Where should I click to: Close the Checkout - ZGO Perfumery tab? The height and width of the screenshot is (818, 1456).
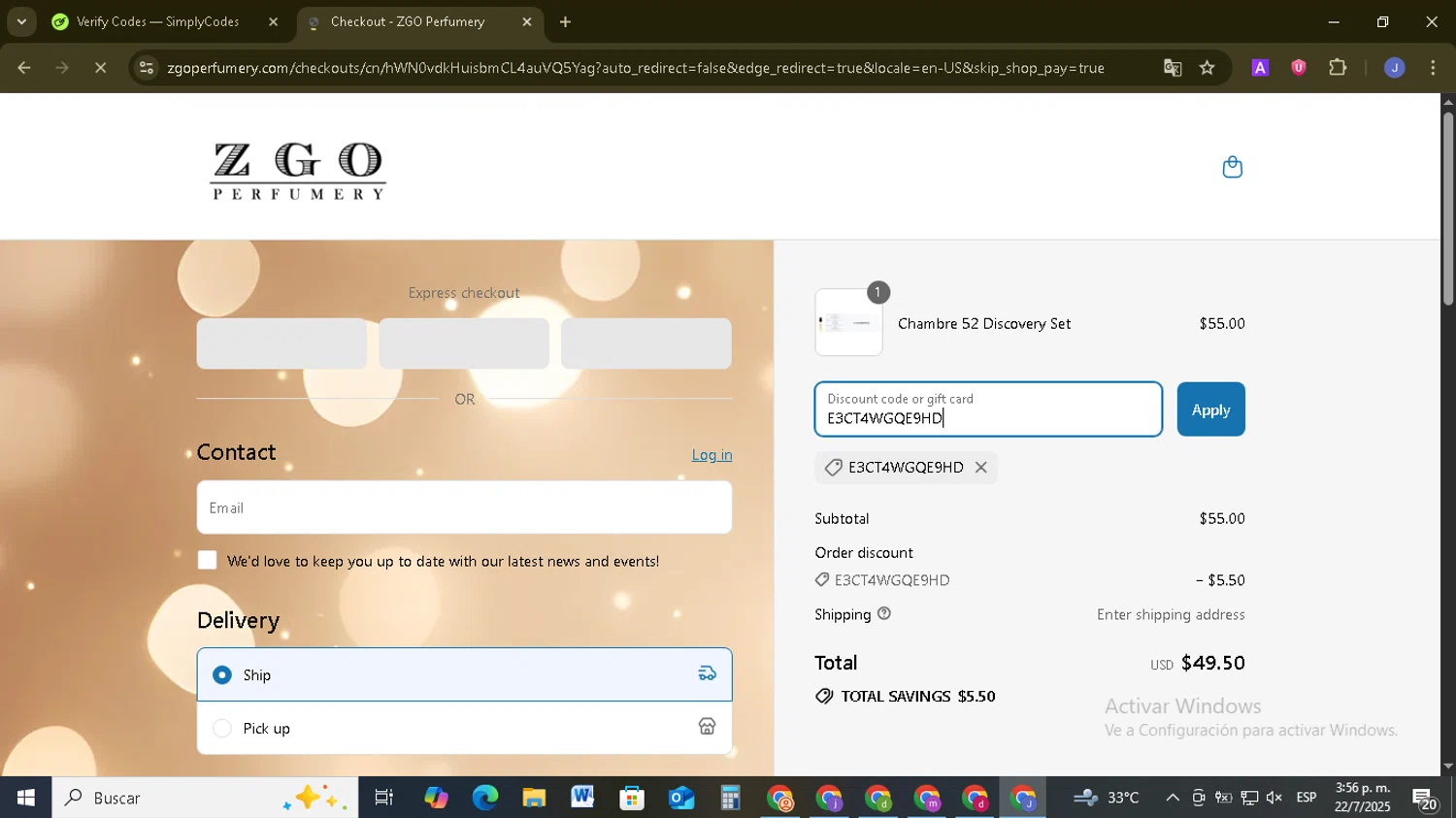pyautogui.click(x=527, y=22)
